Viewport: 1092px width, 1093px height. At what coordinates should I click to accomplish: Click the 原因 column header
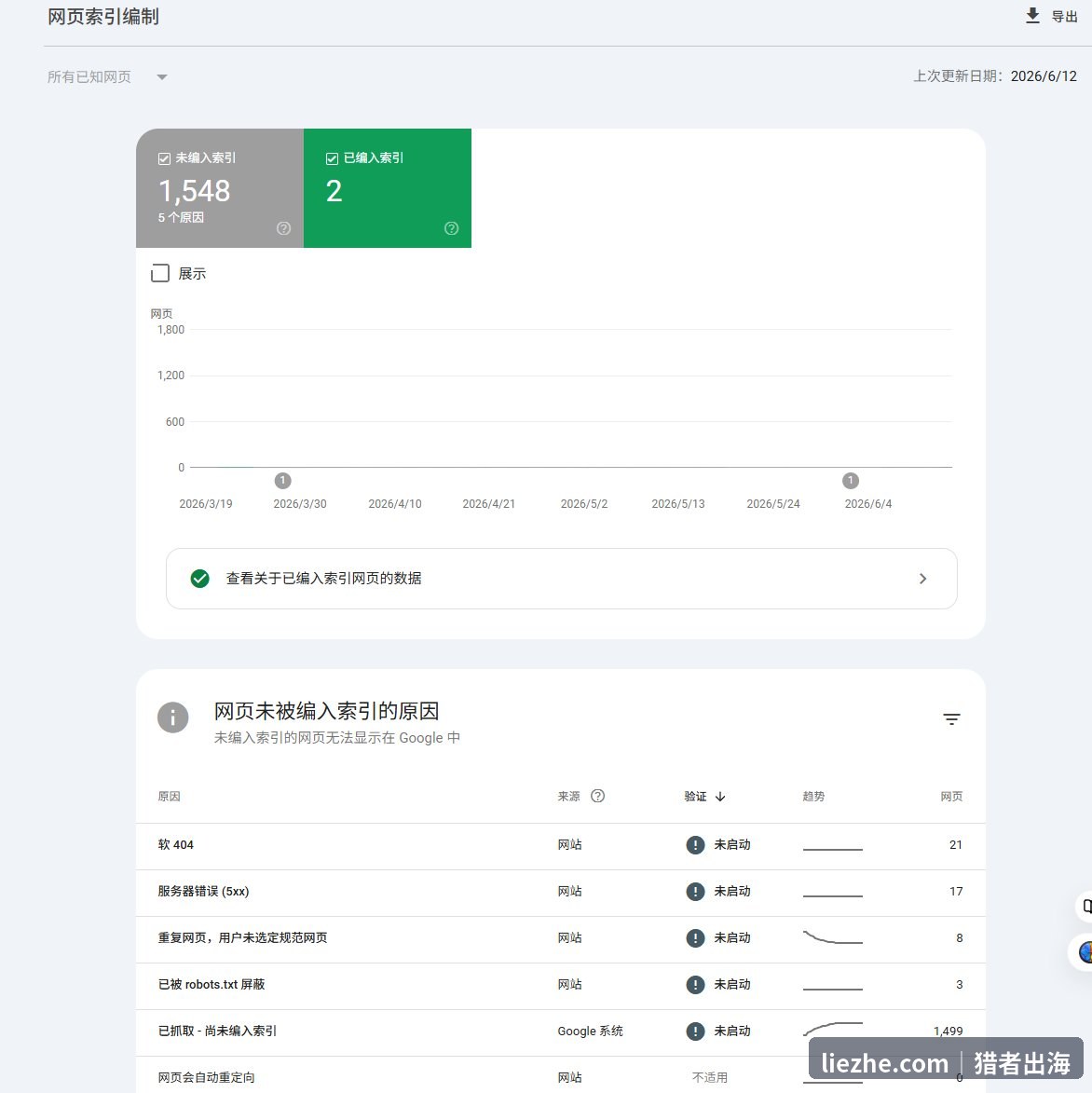pos(169,796)
